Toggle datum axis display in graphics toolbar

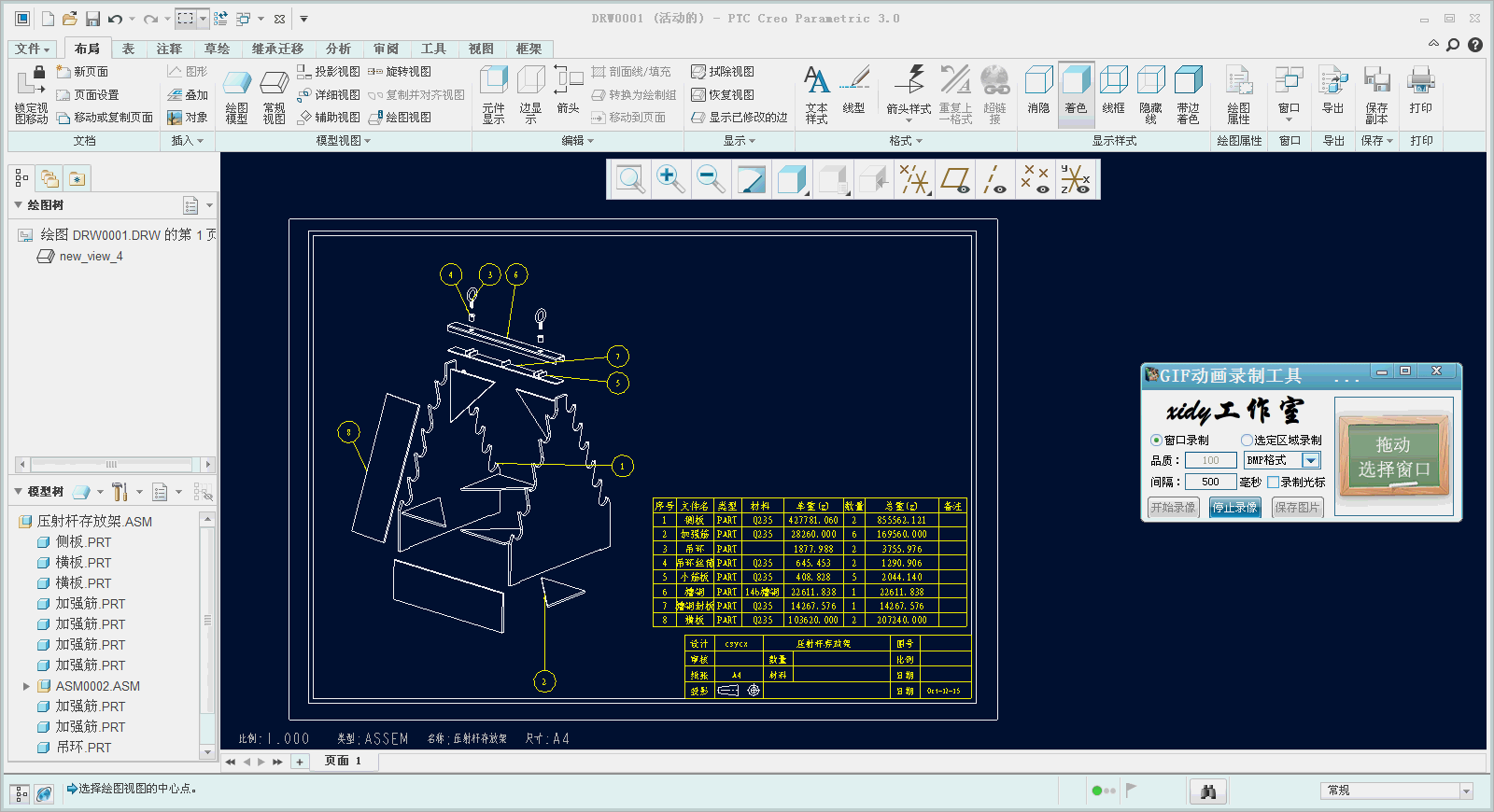pyautogui.click(x=995, y=178)
